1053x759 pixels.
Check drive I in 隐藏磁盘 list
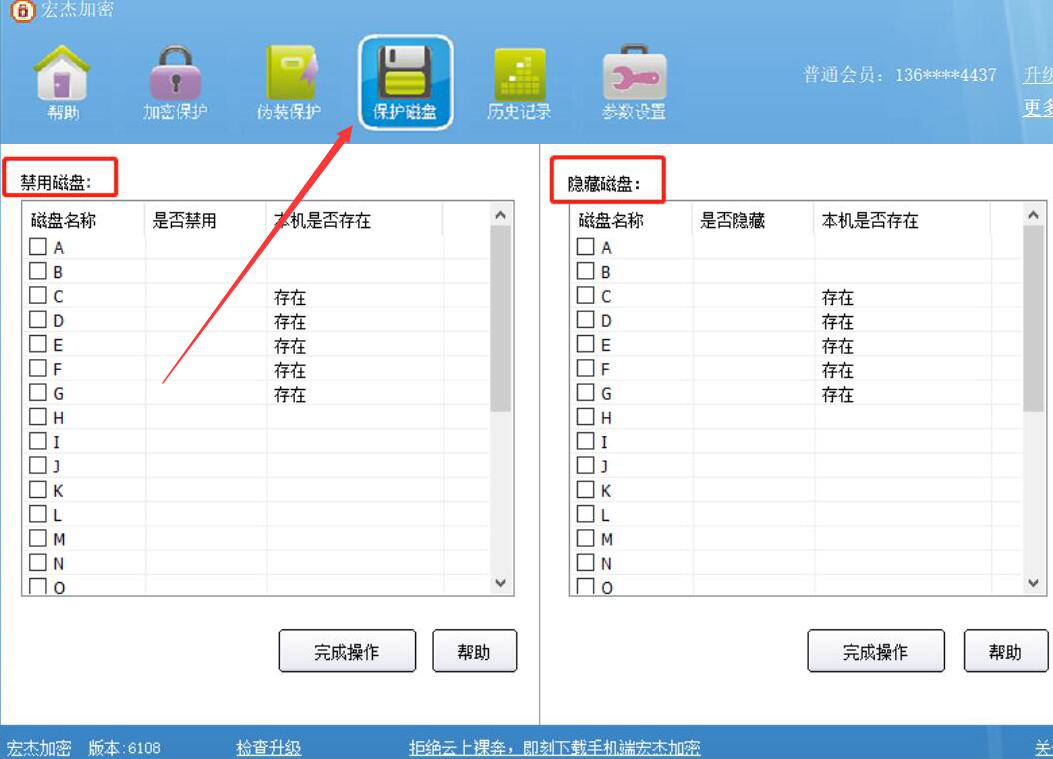click(586, 441)
